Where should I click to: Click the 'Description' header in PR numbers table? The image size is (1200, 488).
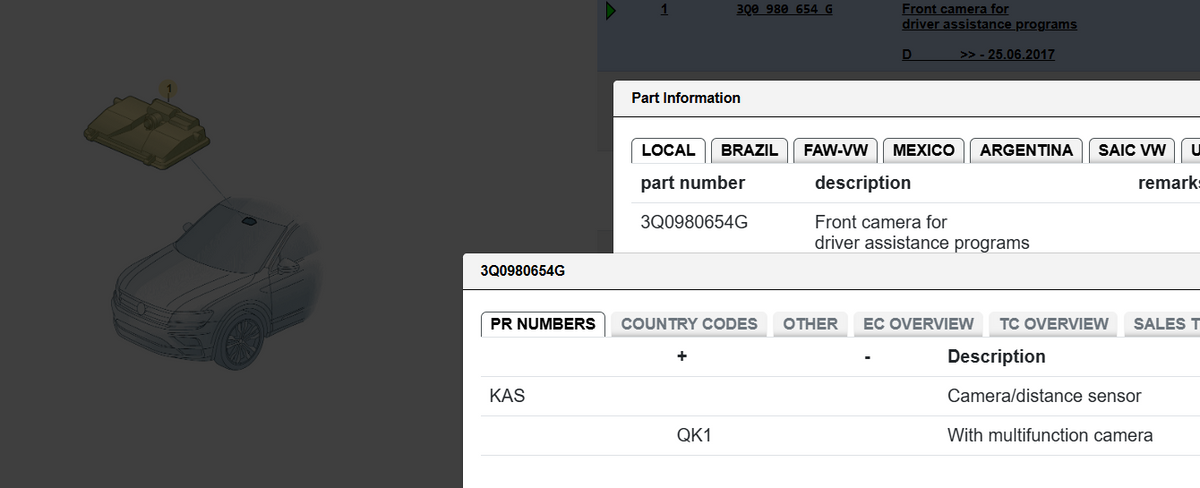[x=996, y=357]
